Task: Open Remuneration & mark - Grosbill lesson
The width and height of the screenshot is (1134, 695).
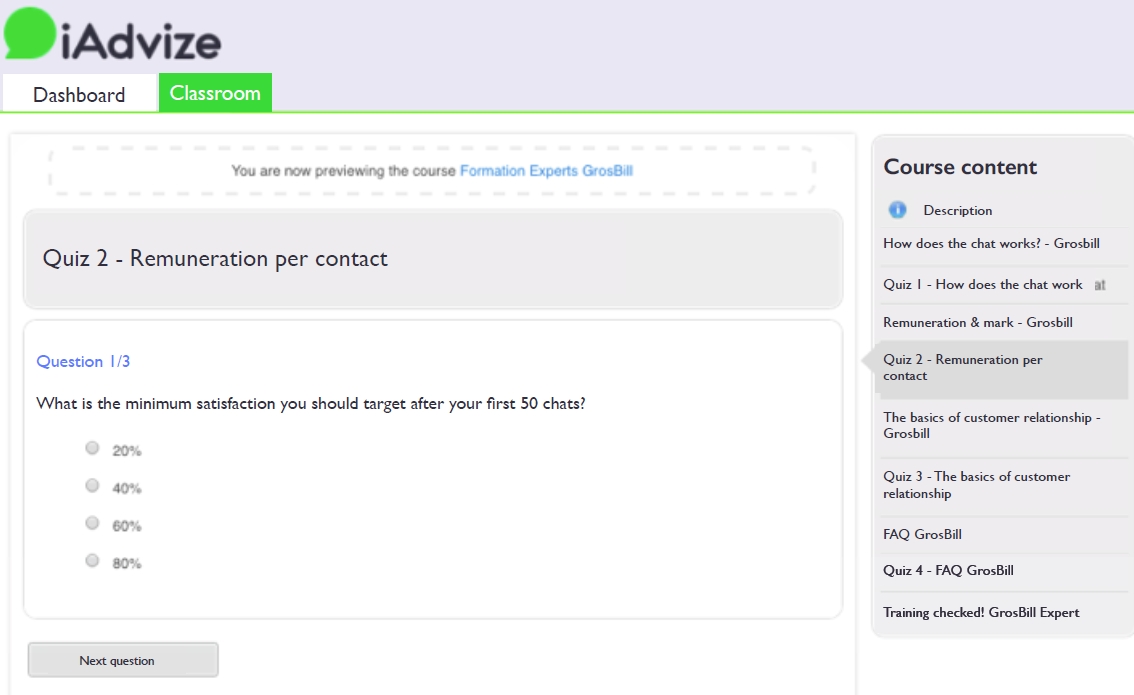Action: point(977,323)
